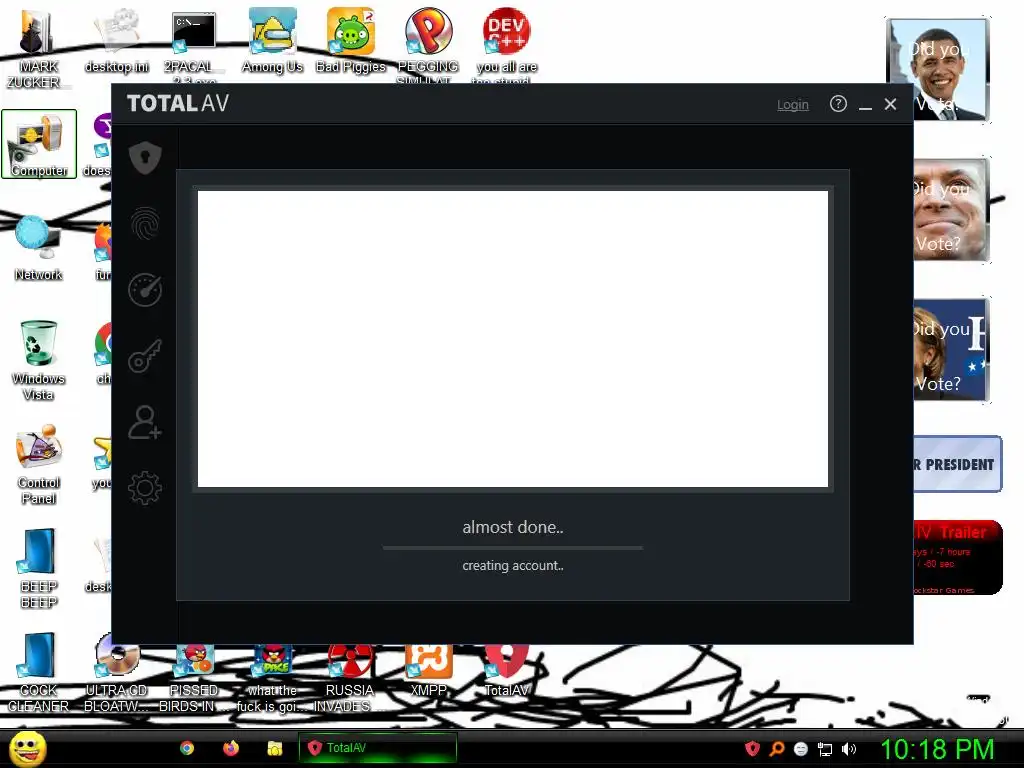Open the key password section in TotalAV
This screenshot has height=768, width=1024.
145,356
